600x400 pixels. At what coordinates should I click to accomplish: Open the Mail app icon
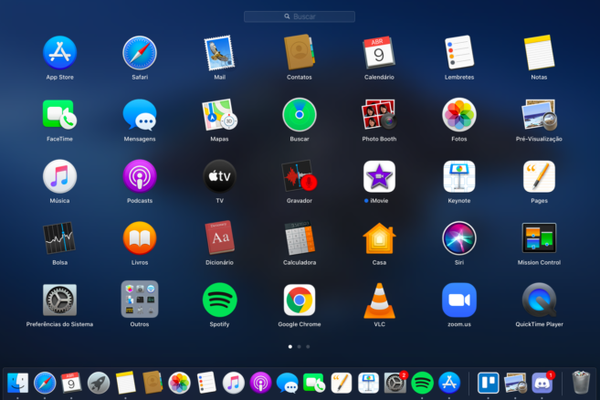coord(219,53)
